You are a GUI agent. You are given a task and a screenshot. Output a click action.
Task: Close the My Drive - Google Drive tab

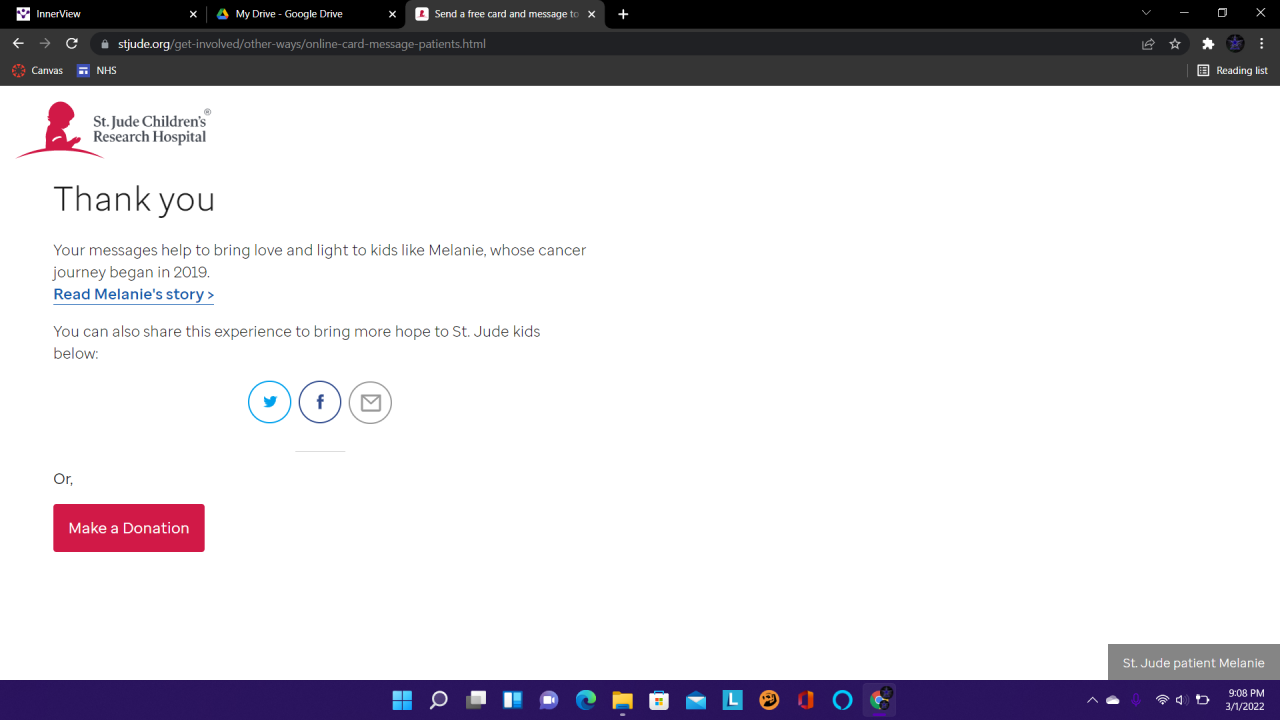tap(392, 14)
